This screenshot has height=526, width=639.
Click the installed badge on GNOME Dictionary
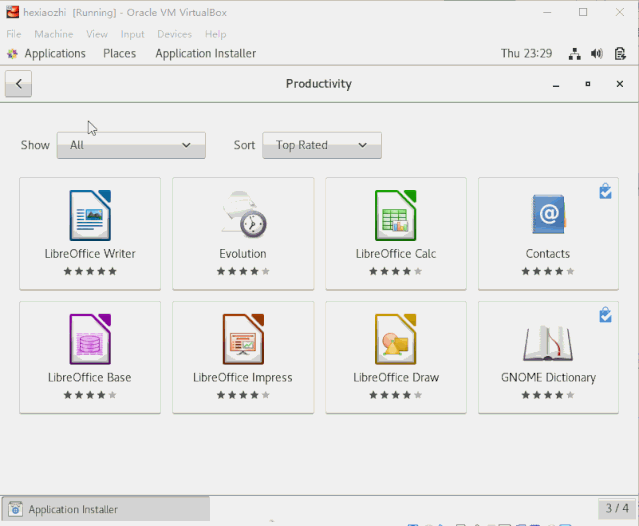[606, 315]
